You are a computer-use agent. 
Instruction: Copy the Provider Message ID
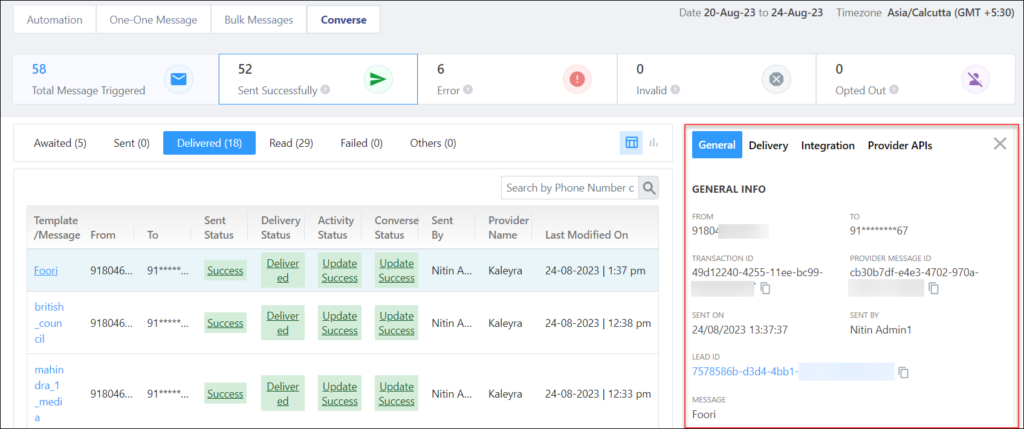coord(933,289)
